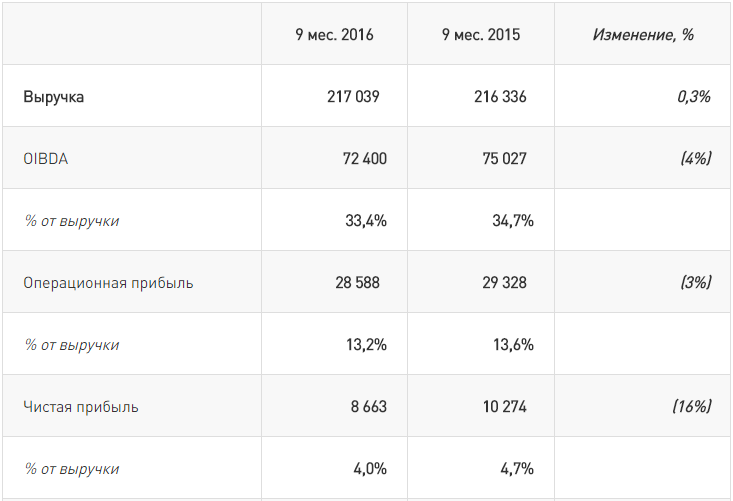Click the (4%) change cell
The height and width of the screenshot is (501, 733).
click(x=694, y=159)
